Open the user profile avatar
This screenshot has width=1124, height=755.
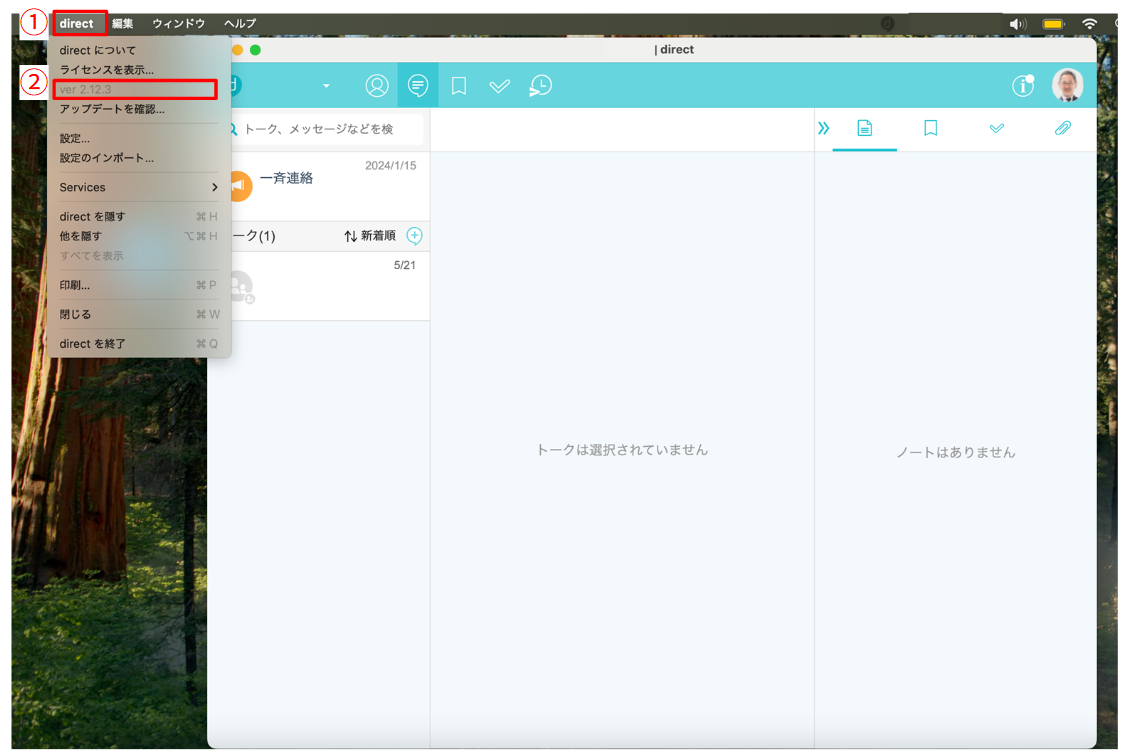pos(1067,86)
